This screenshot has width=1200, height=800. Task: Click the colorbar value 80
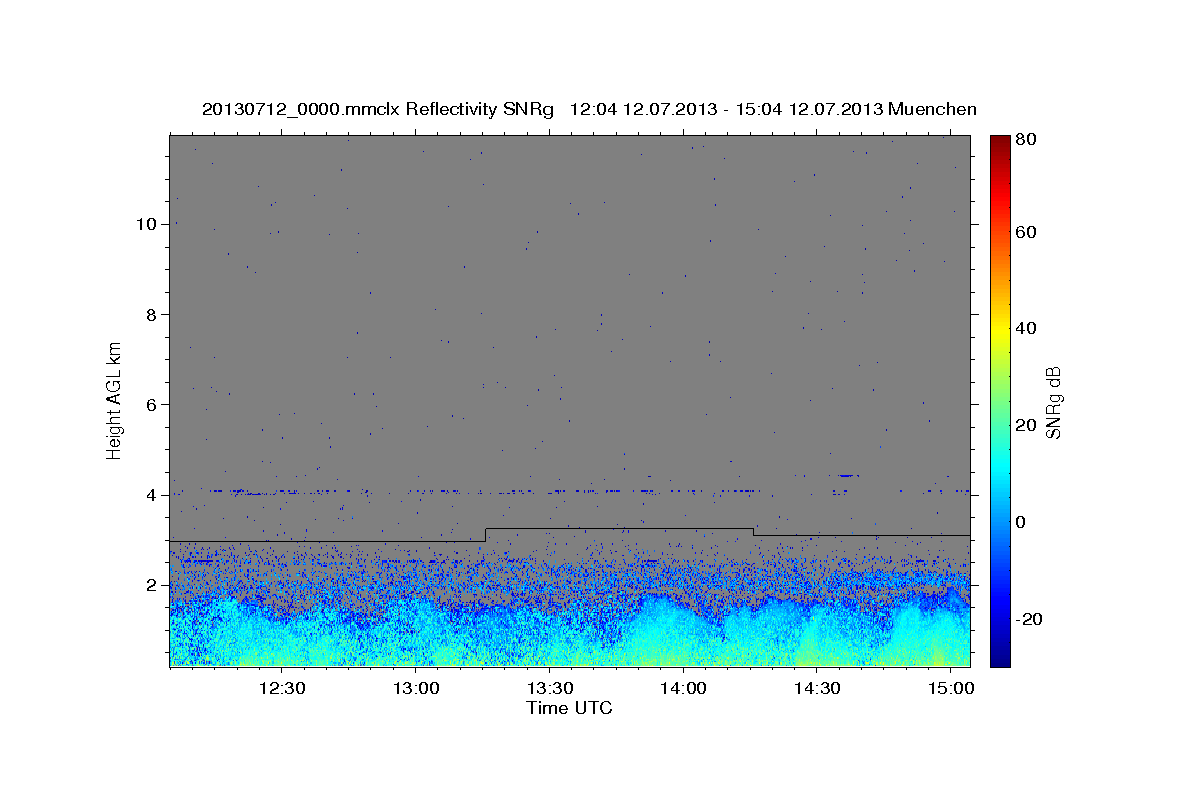[1027, 141]
